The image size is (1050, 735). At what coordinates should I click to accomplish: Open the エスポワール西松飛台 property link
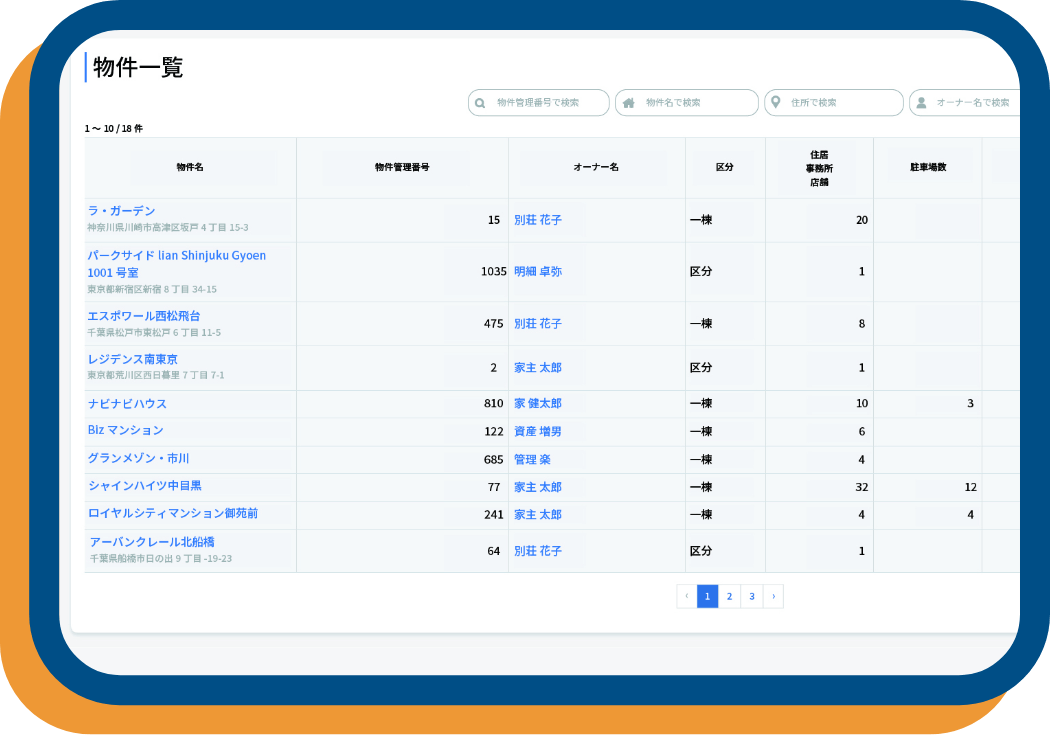point(144,316)
